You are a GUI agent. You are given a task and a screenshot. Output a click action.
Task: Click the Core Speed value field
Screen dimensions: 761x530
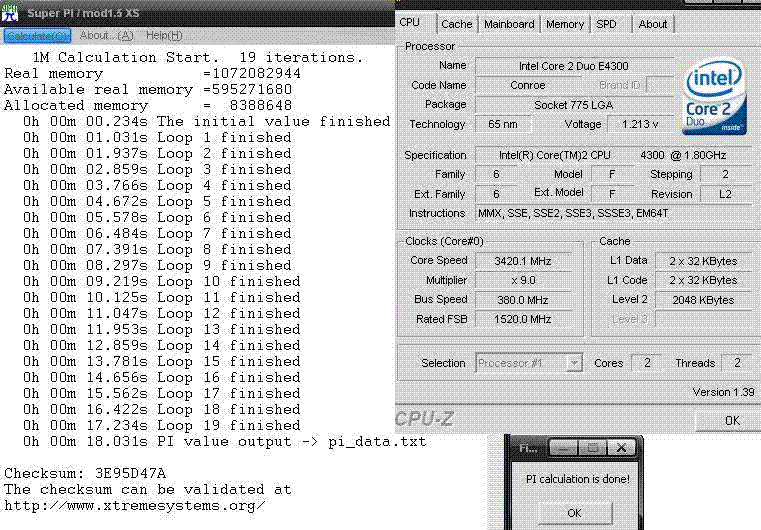coord(524,260)
